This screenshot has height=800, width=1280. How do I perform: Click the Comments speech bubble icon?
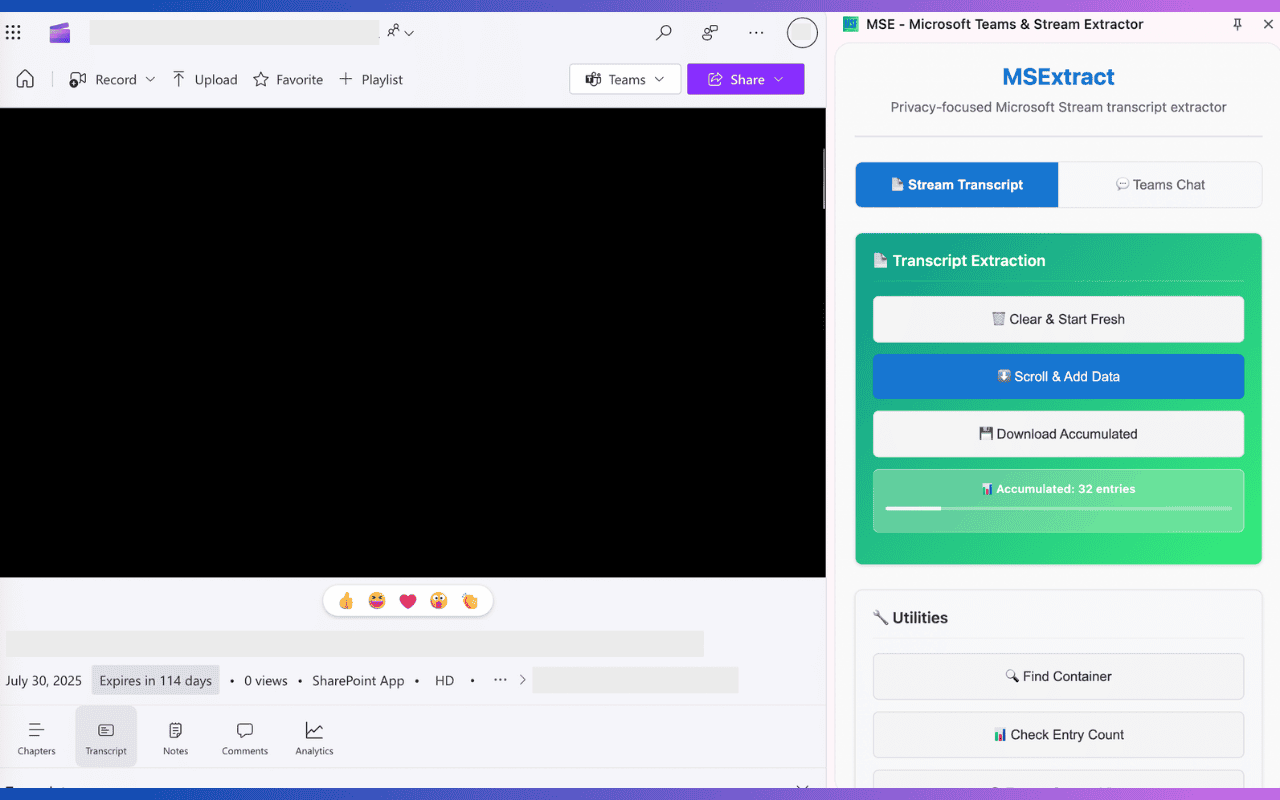point(244,730)
